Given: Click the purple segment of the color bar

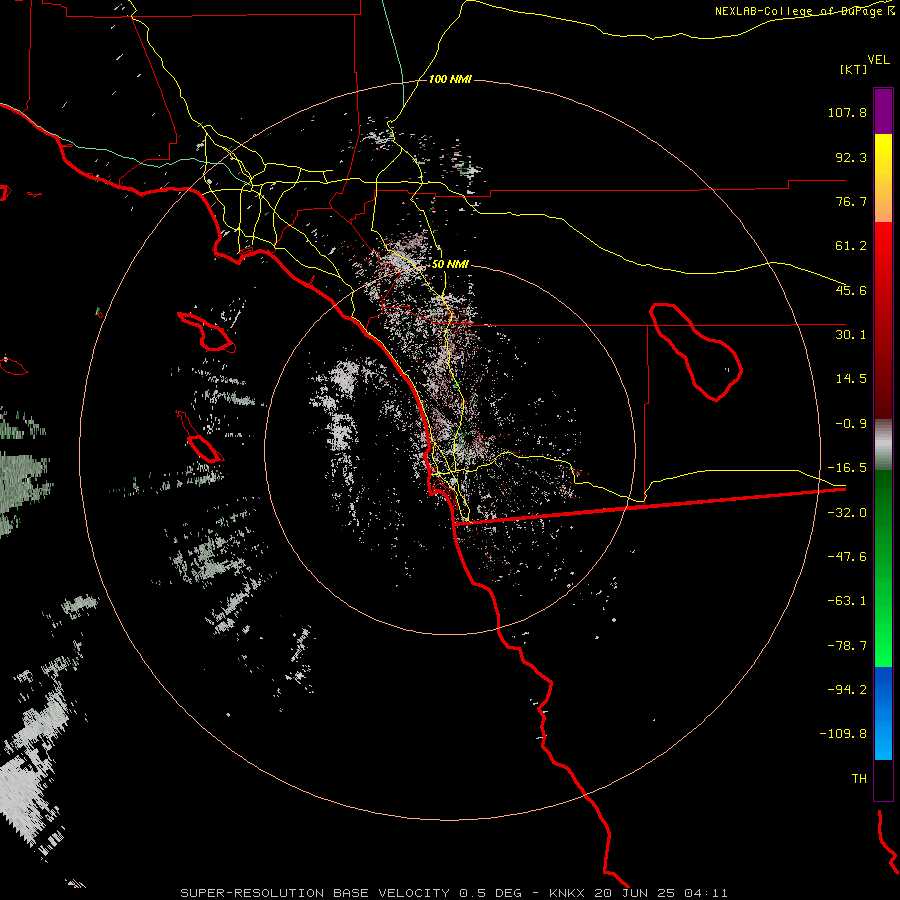Looking at the screenshot, I should pos(883,111).
